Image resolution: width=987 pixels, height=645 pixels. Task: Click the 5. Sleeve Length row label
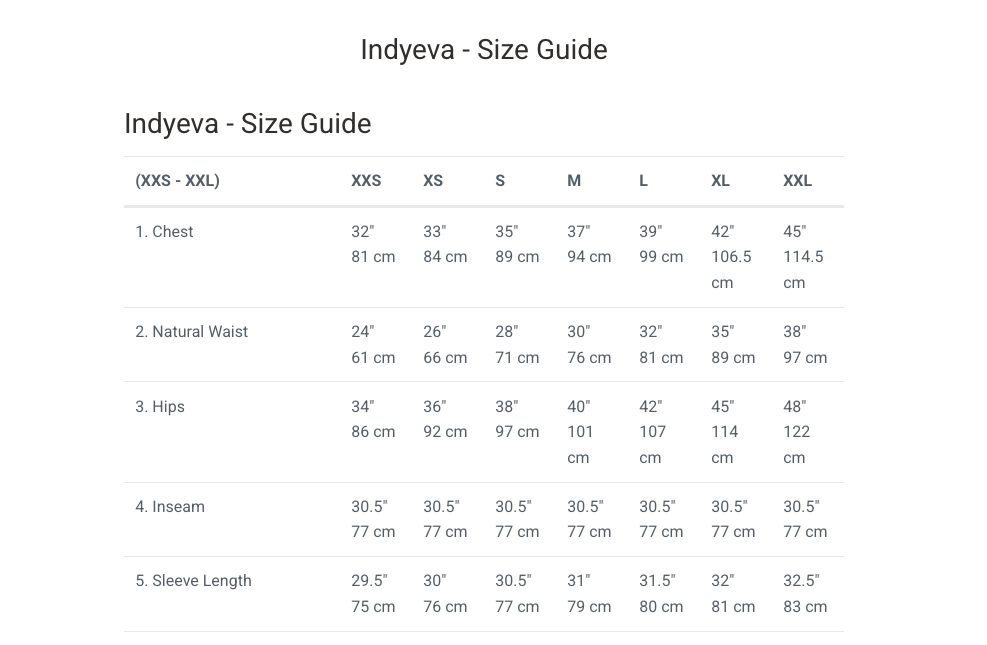(x=193, y=581)
